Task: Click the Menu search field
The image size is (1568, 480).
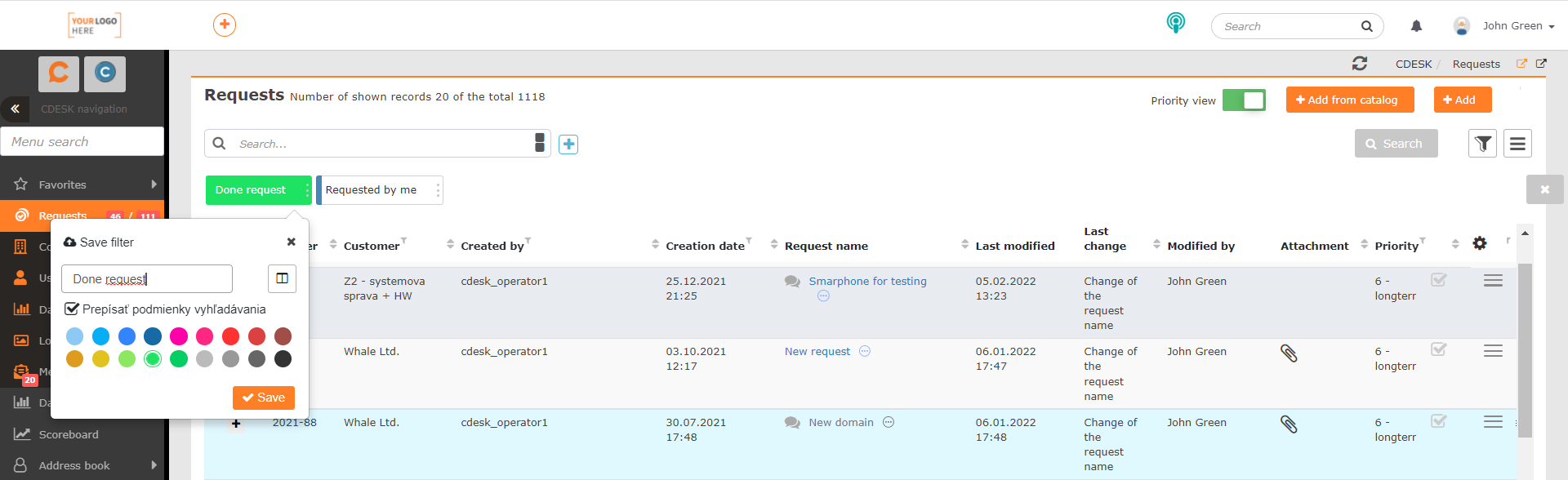Action: coord(82,141)
